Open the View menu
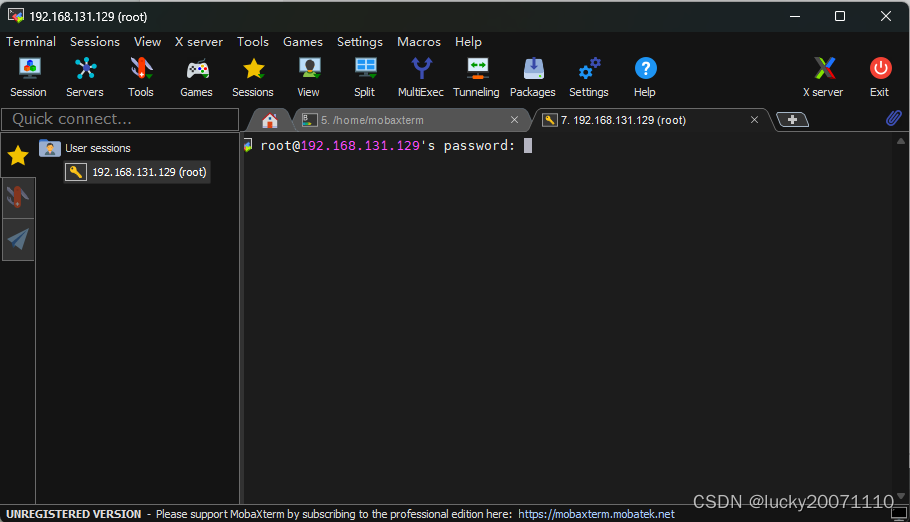Image resolution: width=910 pixels, height=522 pixels. pos(147,42)
